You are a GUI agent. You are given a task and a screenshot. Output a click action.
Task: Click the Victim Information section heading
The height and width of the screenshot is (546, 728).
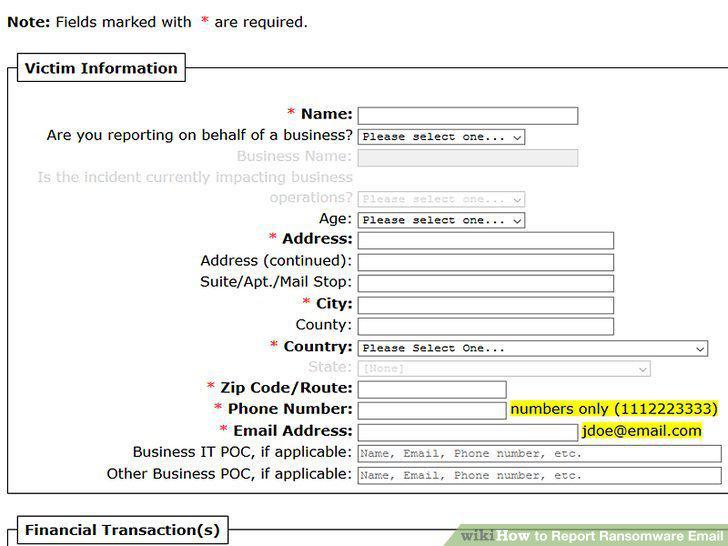coord(101,68)
